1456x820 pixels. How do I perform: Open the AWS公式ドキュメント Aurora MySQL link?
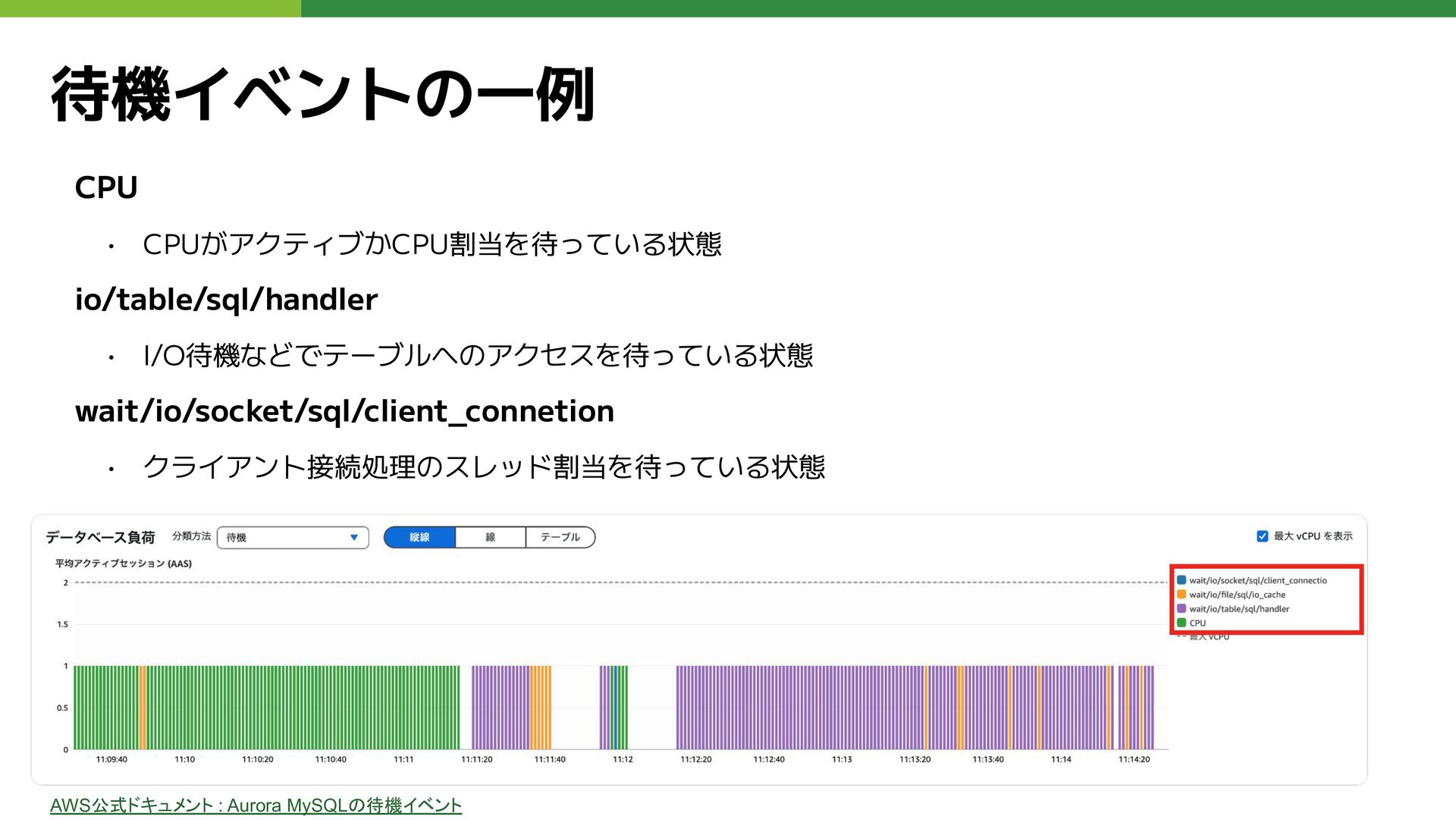click(256, 805)
